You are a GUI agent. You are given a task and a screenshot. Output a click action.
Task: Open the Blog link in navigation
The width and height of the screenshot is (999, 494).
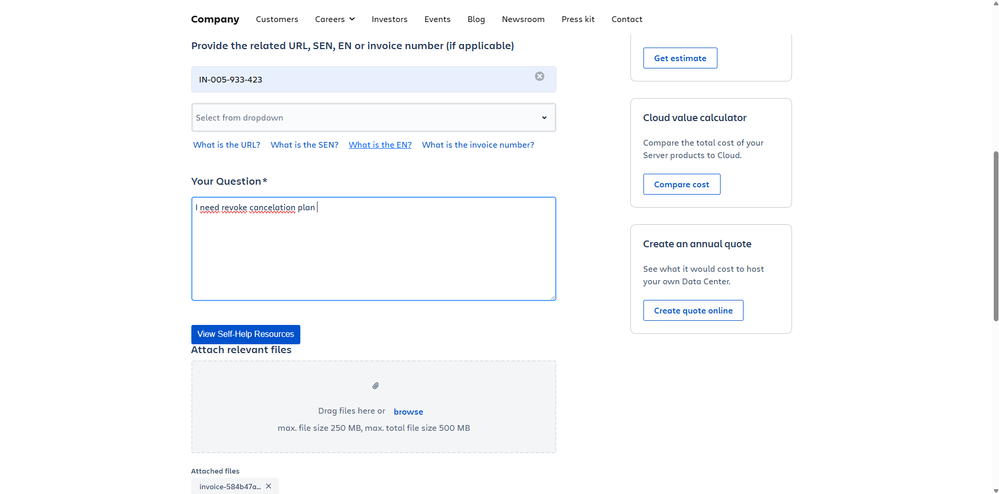(476, 19)
